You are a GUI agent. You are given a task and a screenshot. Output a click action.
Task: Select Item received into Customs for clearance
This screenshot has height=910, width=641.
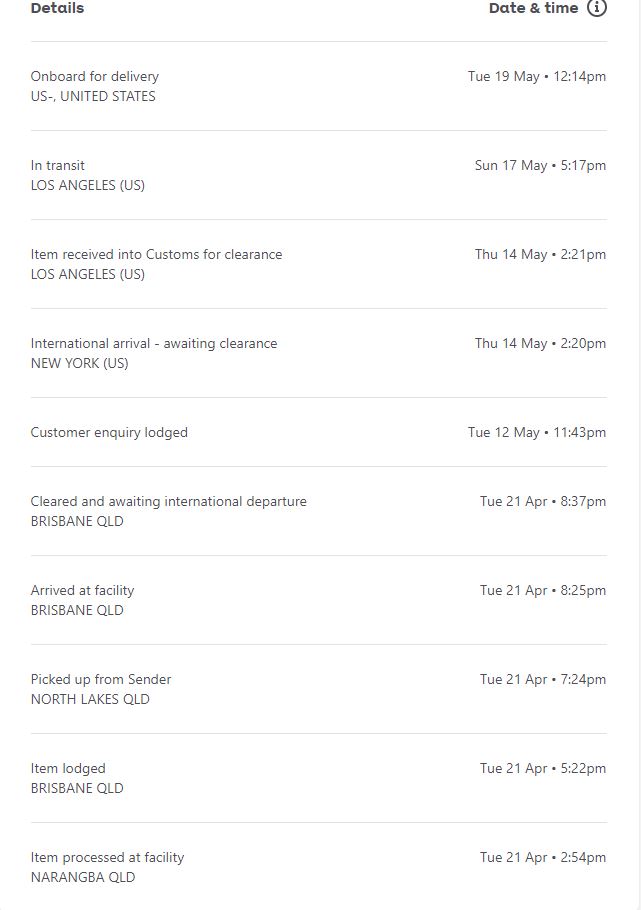pos(156,254)
